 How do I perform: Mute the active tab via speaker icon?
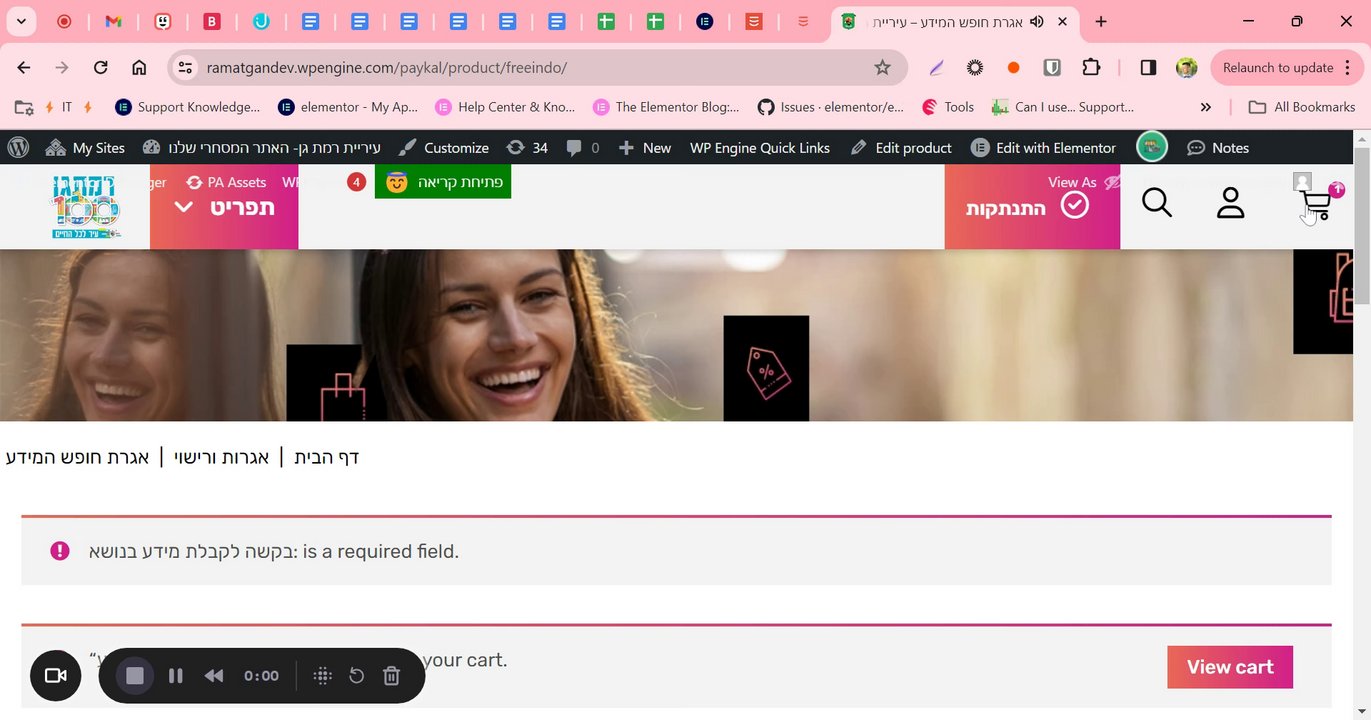1037,21
